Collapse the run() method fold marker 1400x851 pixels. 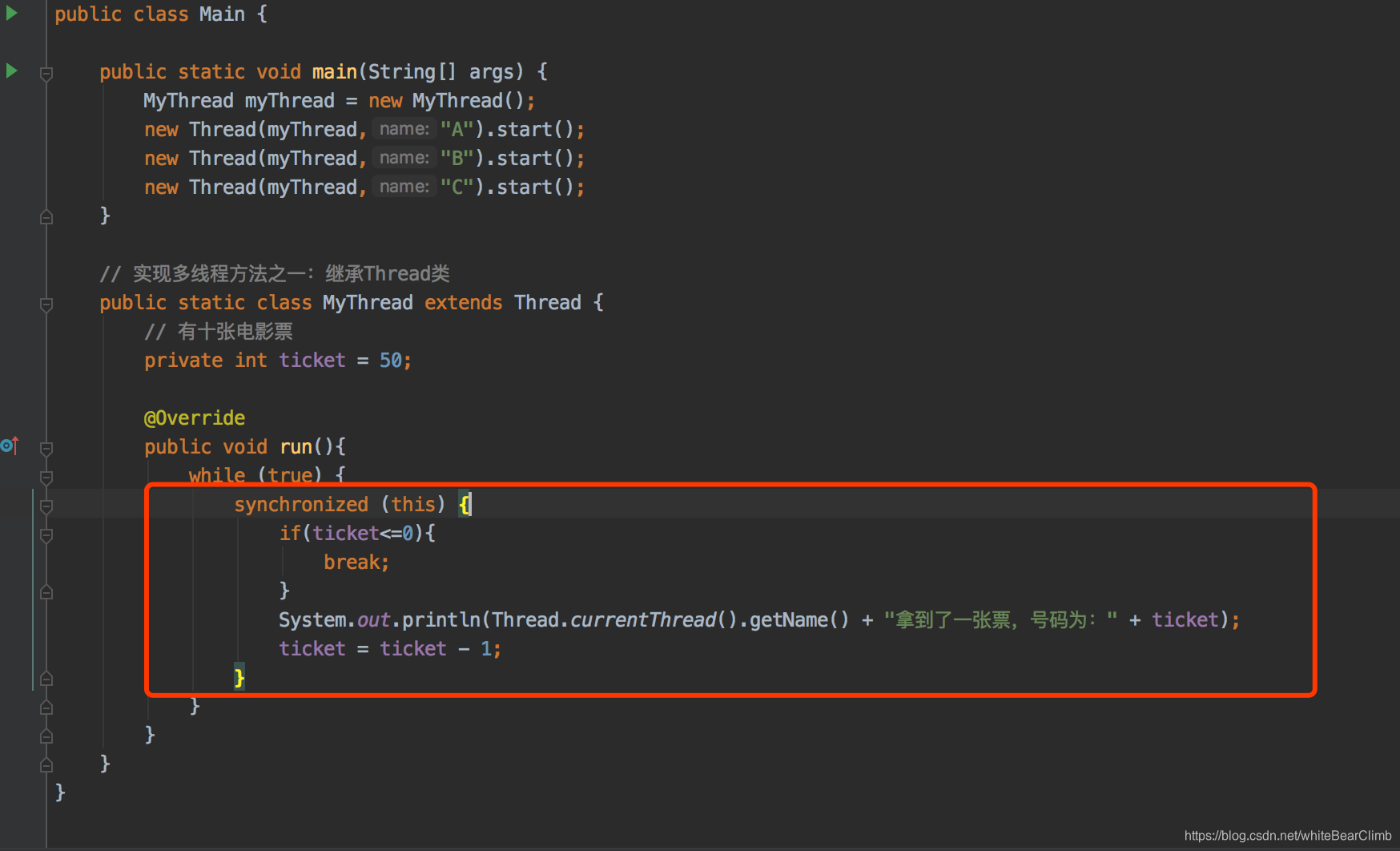click(46, 449)
